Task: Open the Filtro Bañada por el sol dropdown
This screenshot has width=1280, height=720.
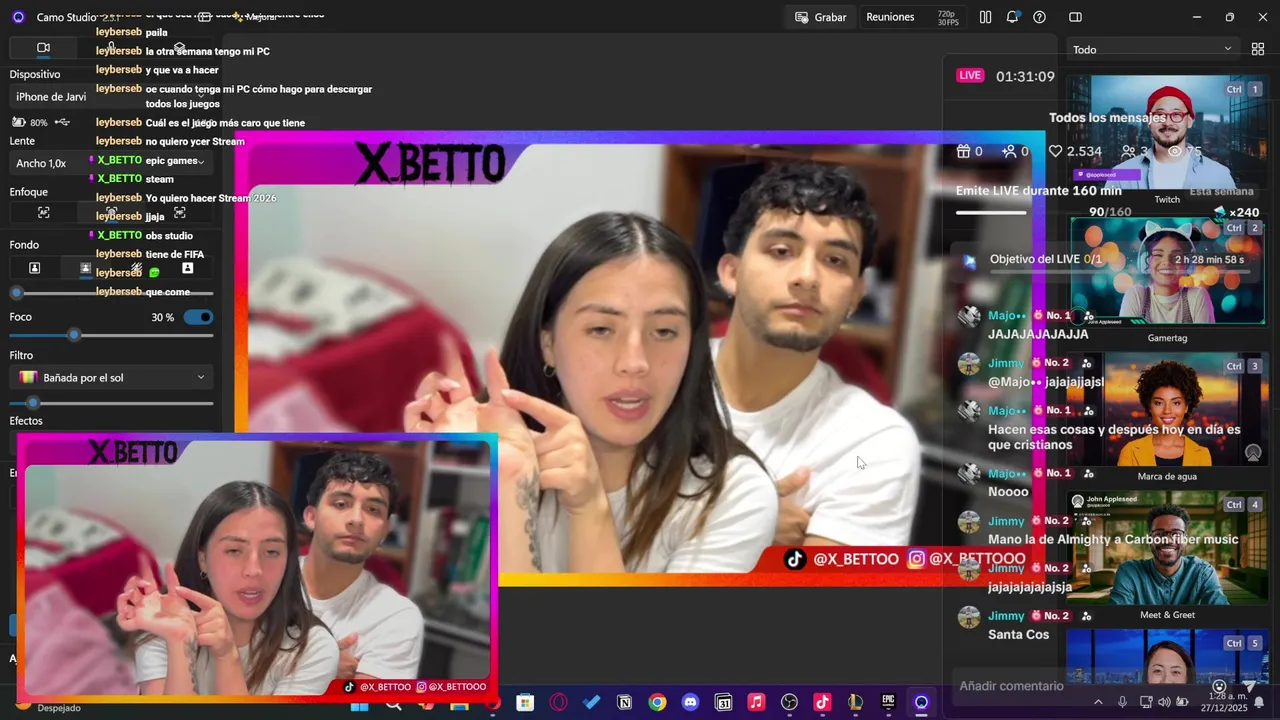Action: point(111,377)
